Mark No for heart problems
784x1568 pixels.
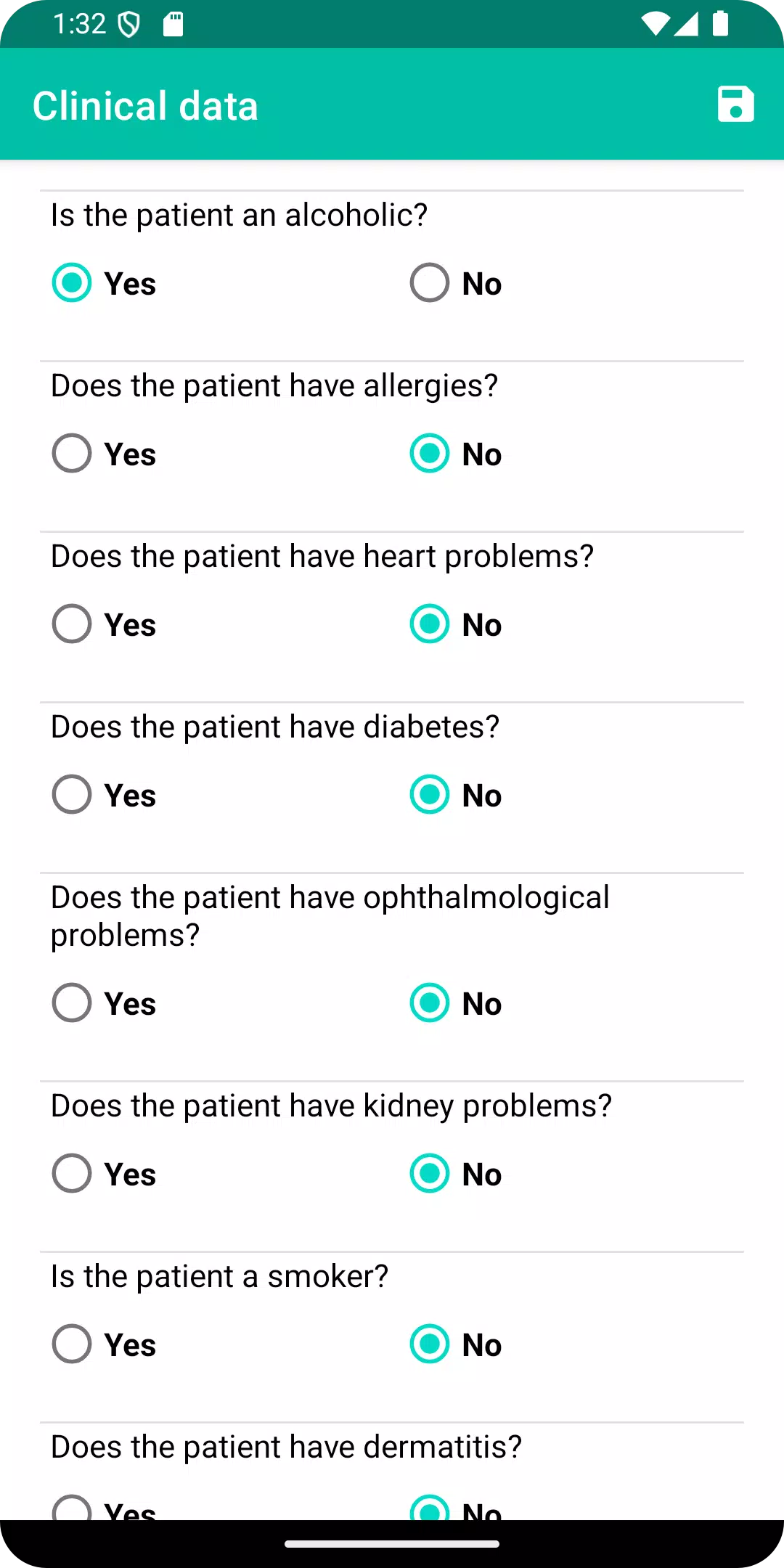coord(456,624)
